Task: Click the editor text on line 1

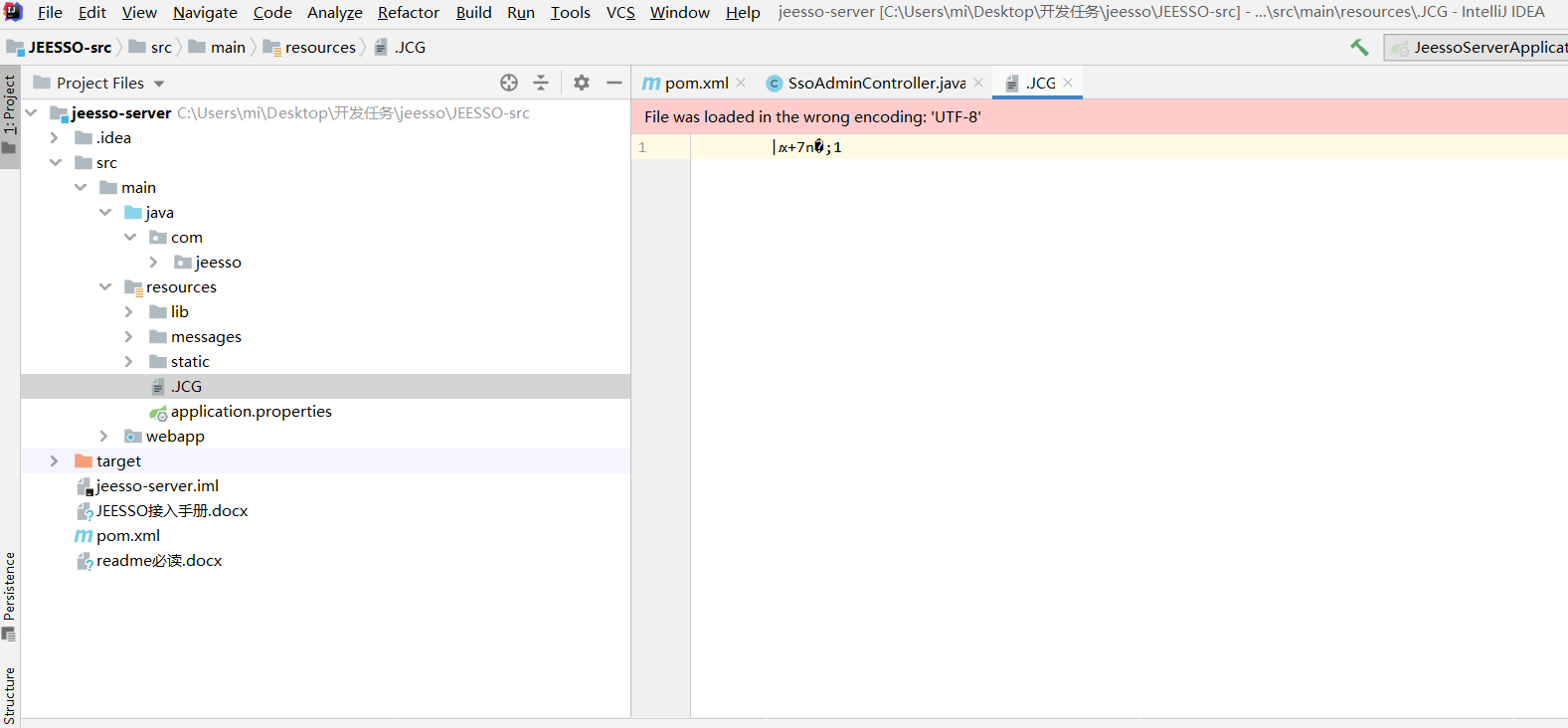Action: tap(809, 147)
